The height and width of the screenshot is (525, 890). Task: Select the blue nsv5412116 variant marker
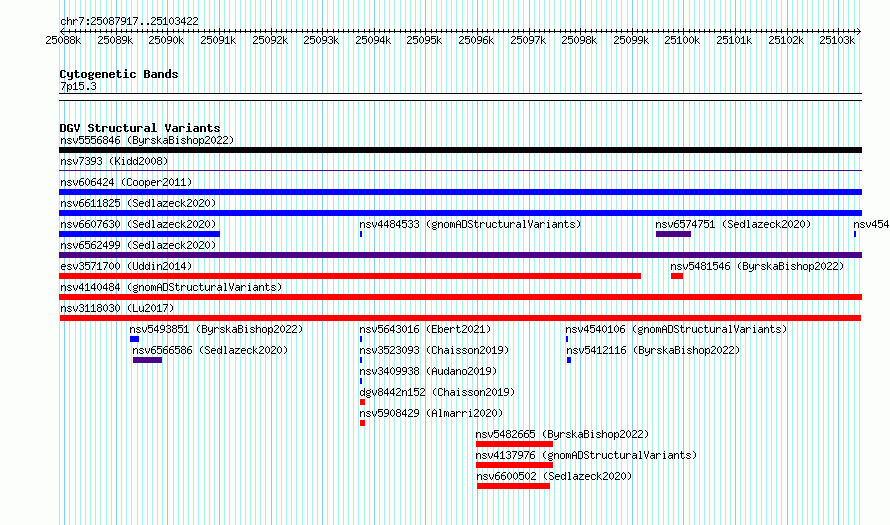[569, 360]
